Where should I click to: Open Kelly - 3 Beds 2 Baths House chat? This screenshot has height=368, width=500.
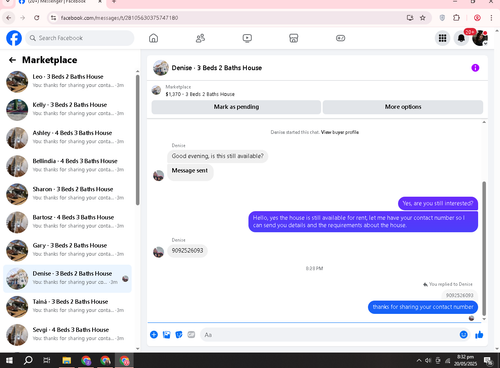[x=68, y=110]
